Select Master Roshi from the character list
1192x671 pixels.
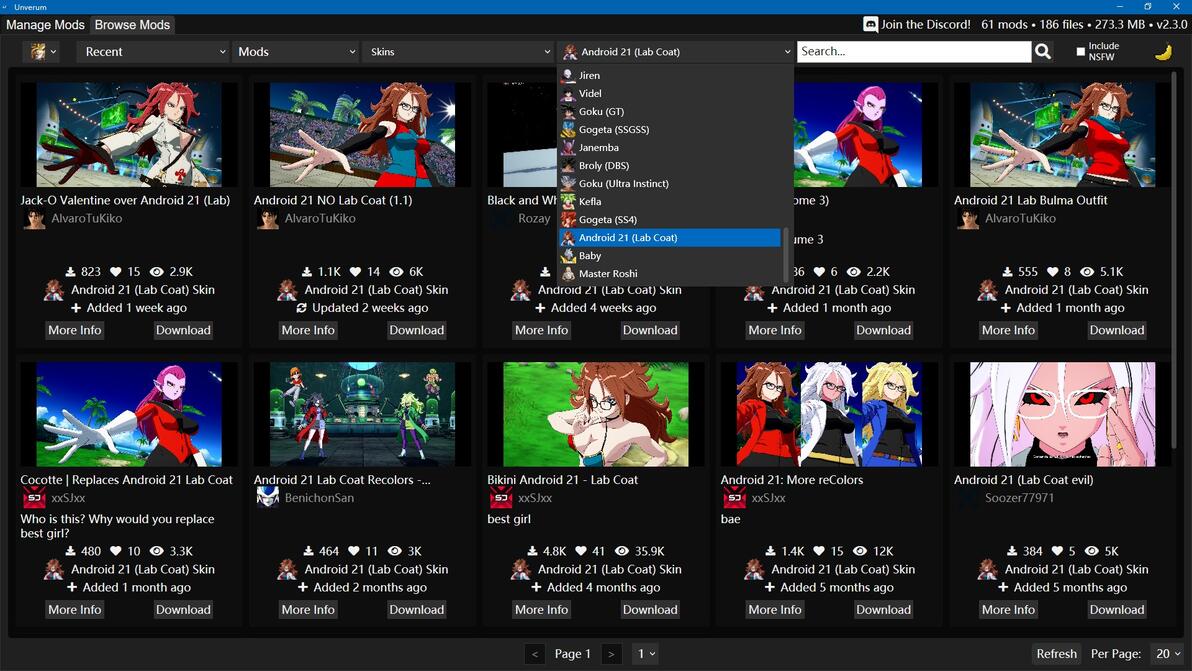(670, 274)
